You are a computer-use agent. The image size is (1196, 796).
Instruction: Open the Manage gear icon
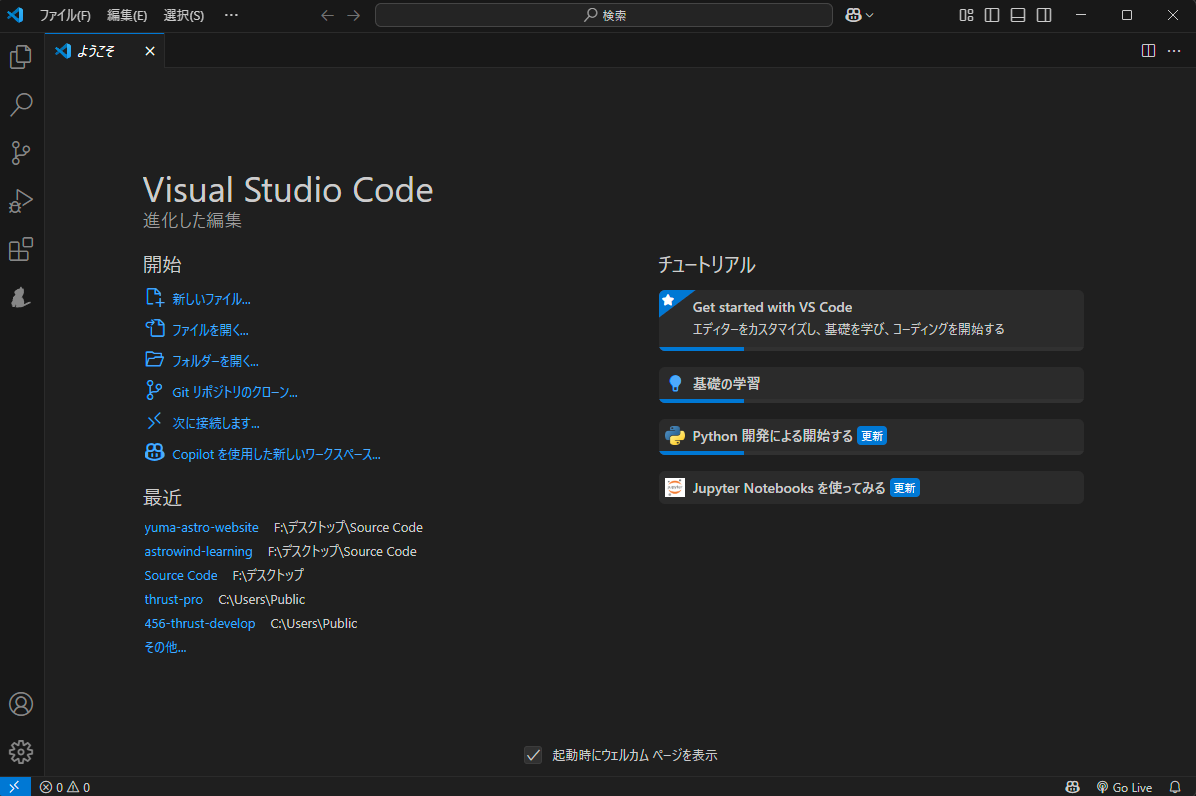[x=21, y=752]
